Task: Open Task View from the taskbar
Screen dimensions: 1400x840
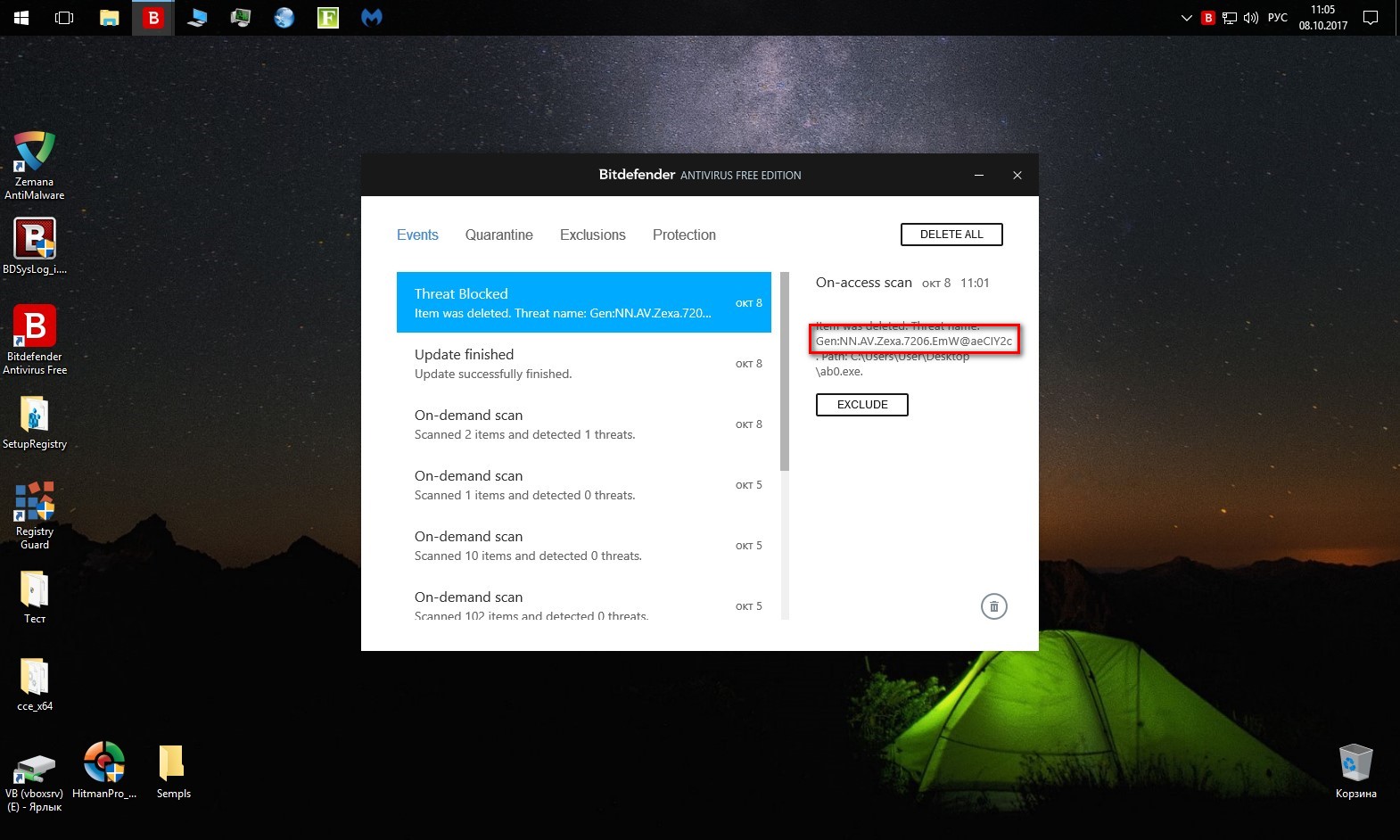Action: pos(64,18)
